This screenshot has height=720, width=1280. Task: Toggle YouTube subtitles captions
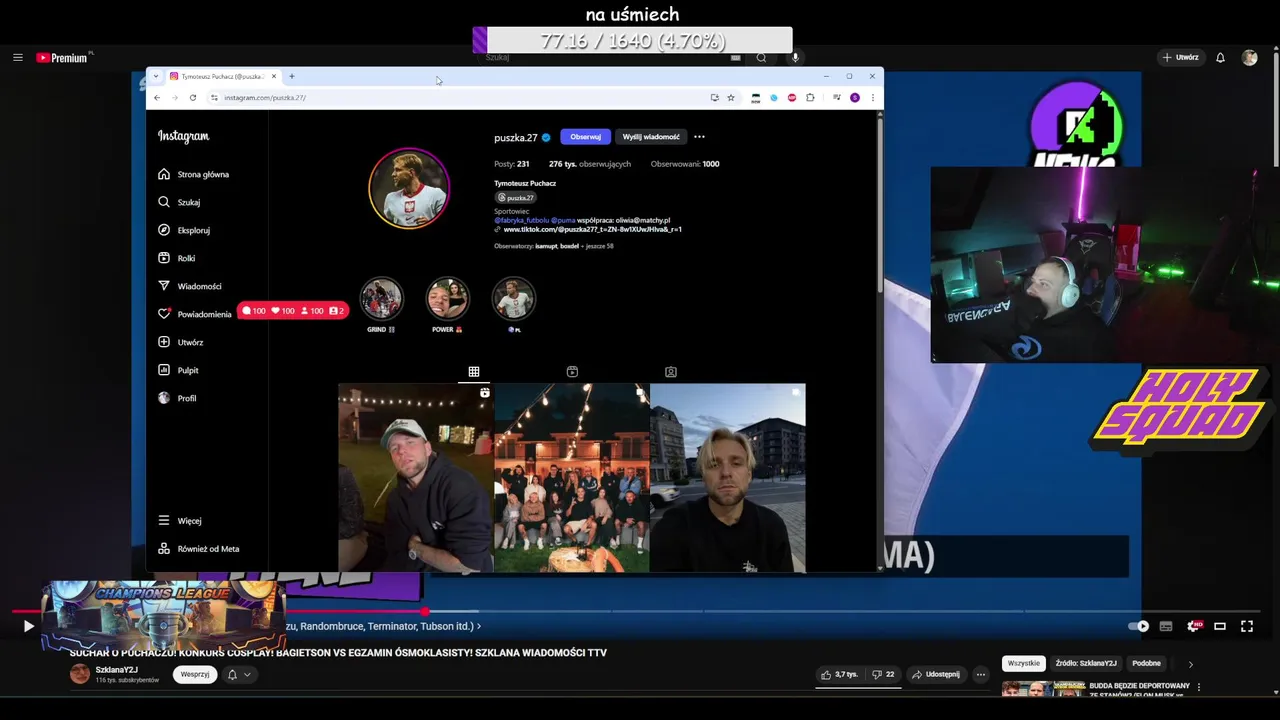pos(1166,626)
